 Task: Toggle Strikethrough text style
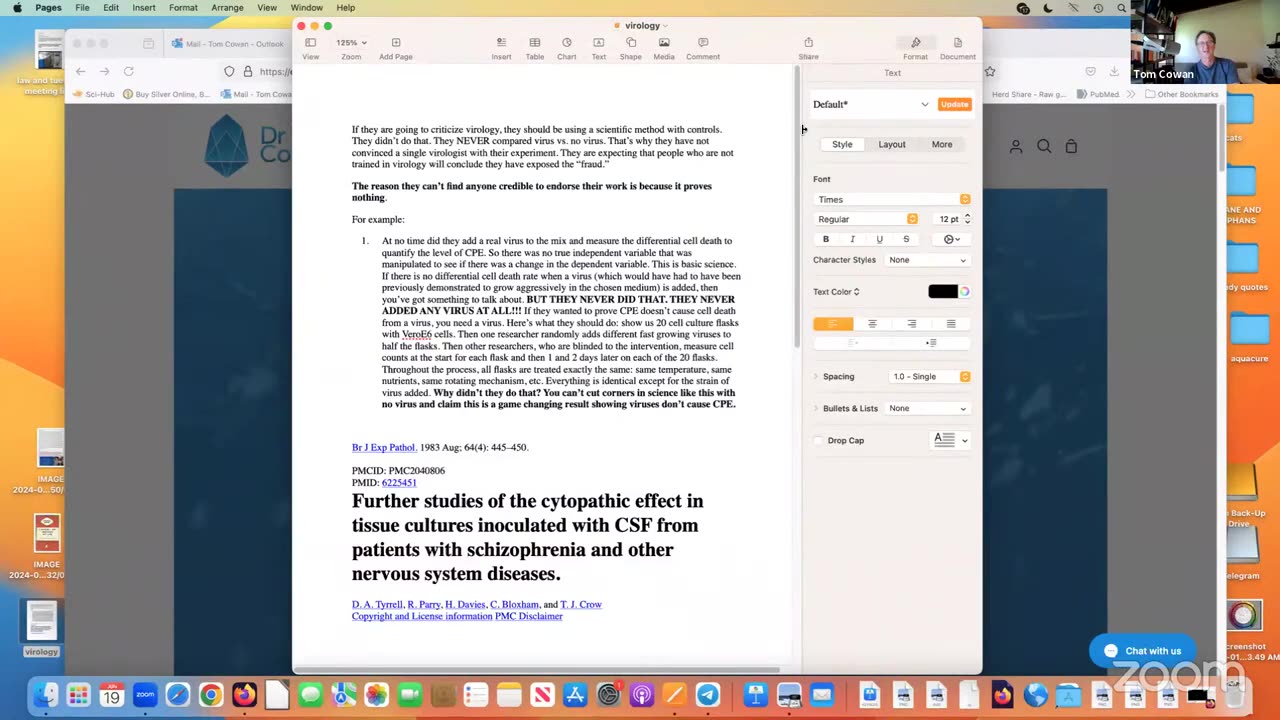coord(906,239)
